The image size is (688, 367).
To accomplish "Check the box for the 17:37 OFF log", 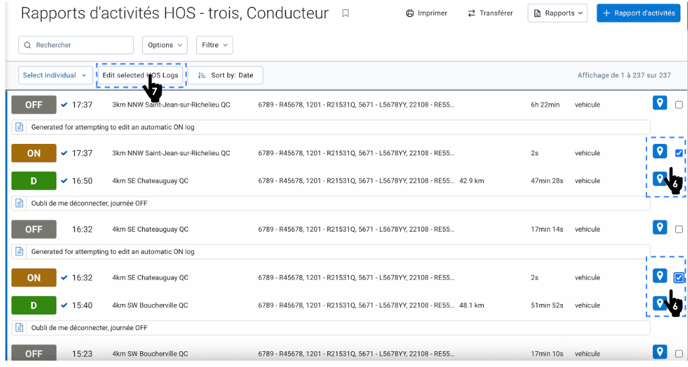I will click(x=679, y=105).
